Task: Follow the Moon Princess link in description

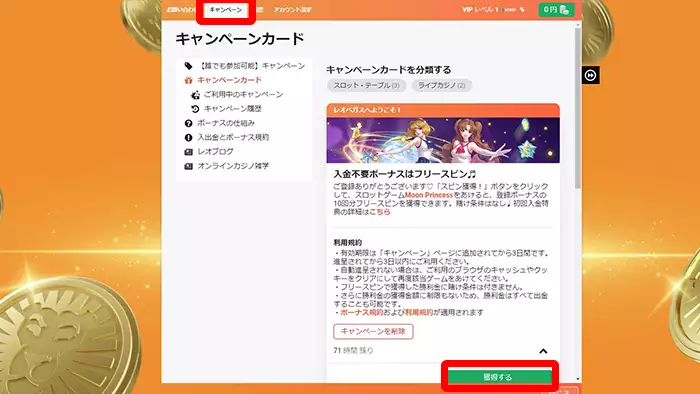Action: [429, 195]
